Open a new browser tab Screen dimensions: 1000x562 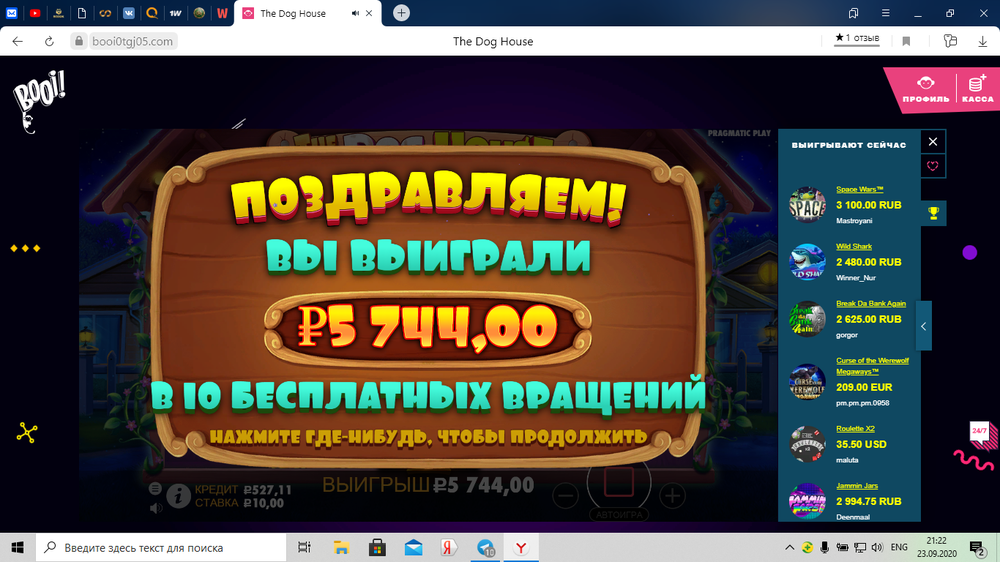(401, 13)
